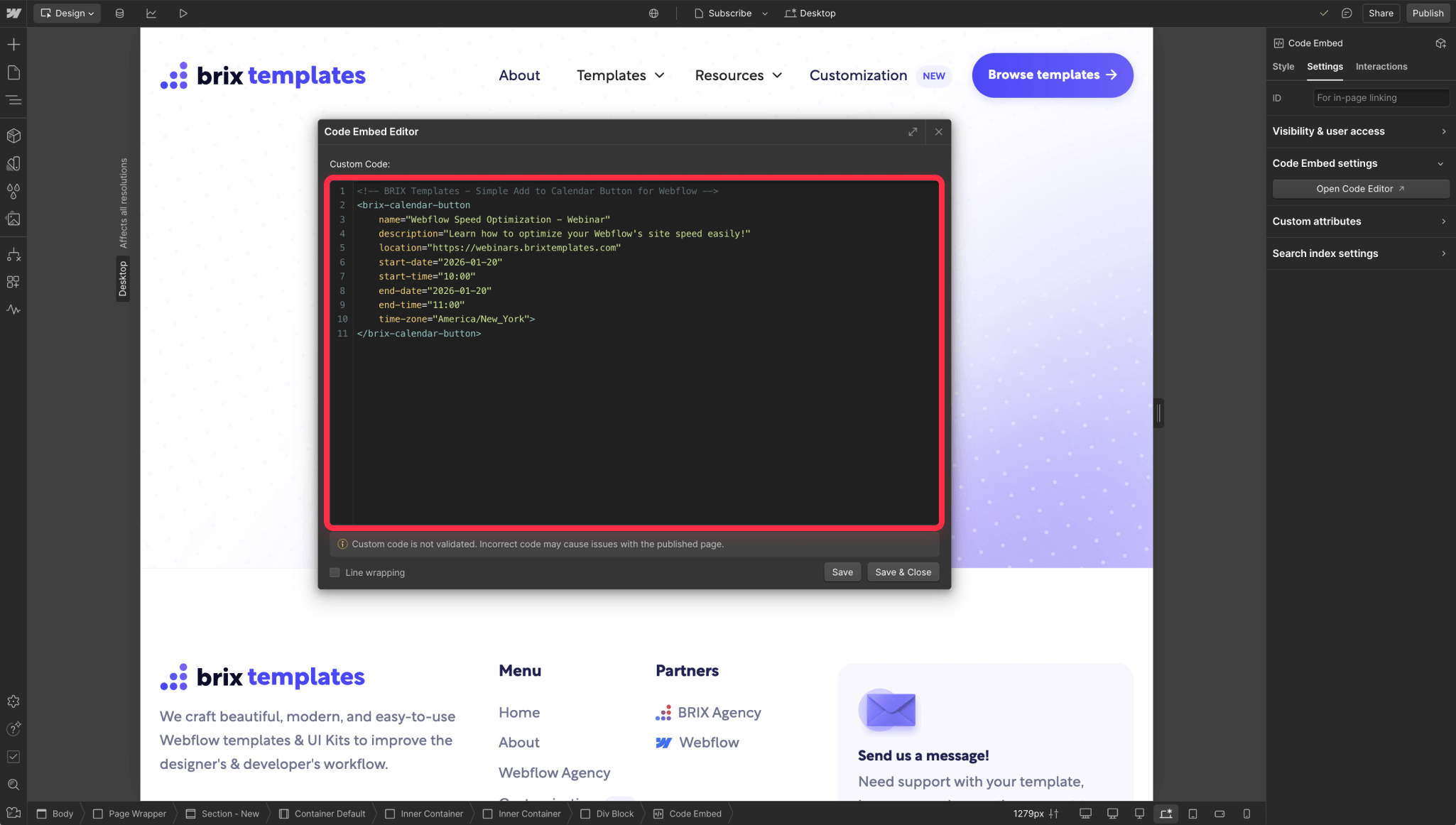Open the Desktop breakpoint selector in top bar
This screenshot has width=1456, height=825.
tap(810, 13)
